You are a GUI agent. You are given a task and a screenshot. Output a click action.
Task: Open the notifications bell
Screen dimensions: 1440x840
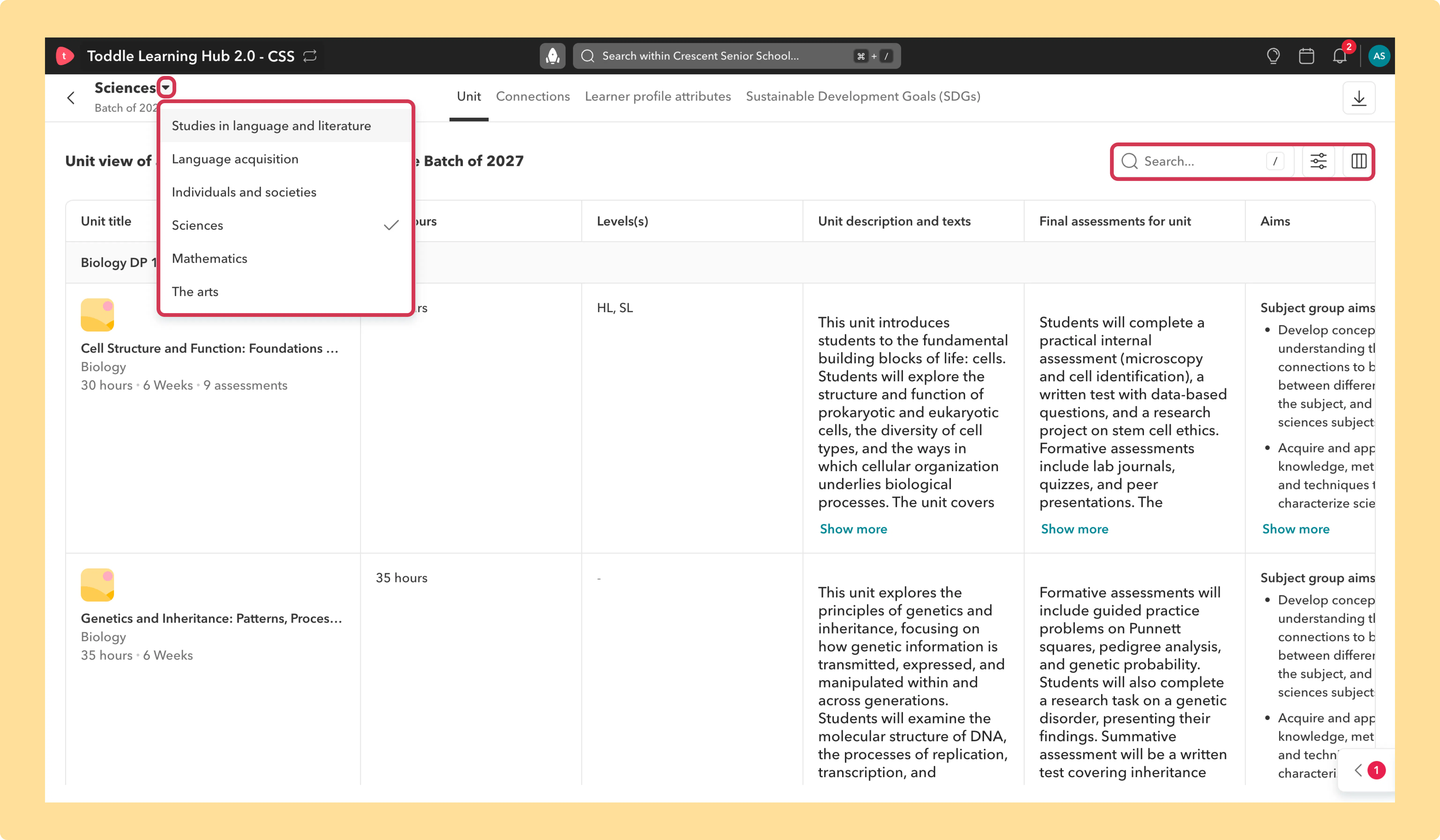1340,56
